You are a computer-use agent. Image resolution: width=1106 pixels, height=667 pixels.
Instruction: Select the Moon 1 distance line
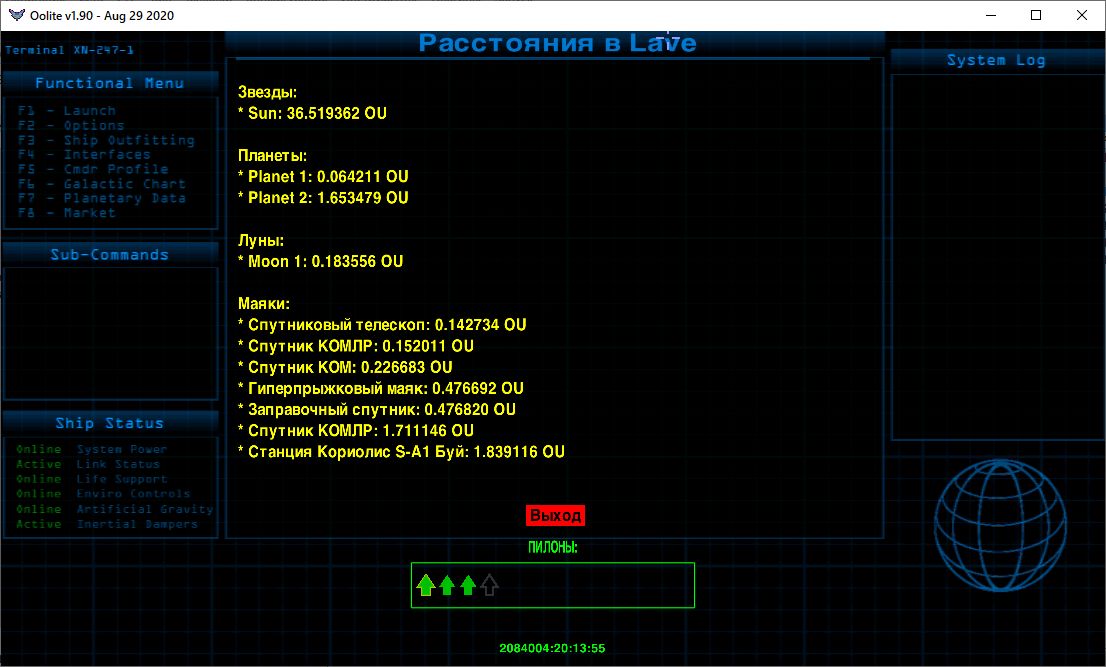tap(320, 261)
